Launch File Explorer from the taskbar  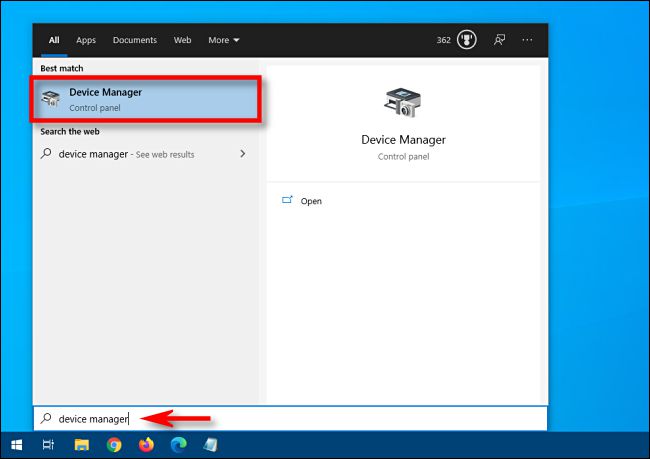(82, 444)
